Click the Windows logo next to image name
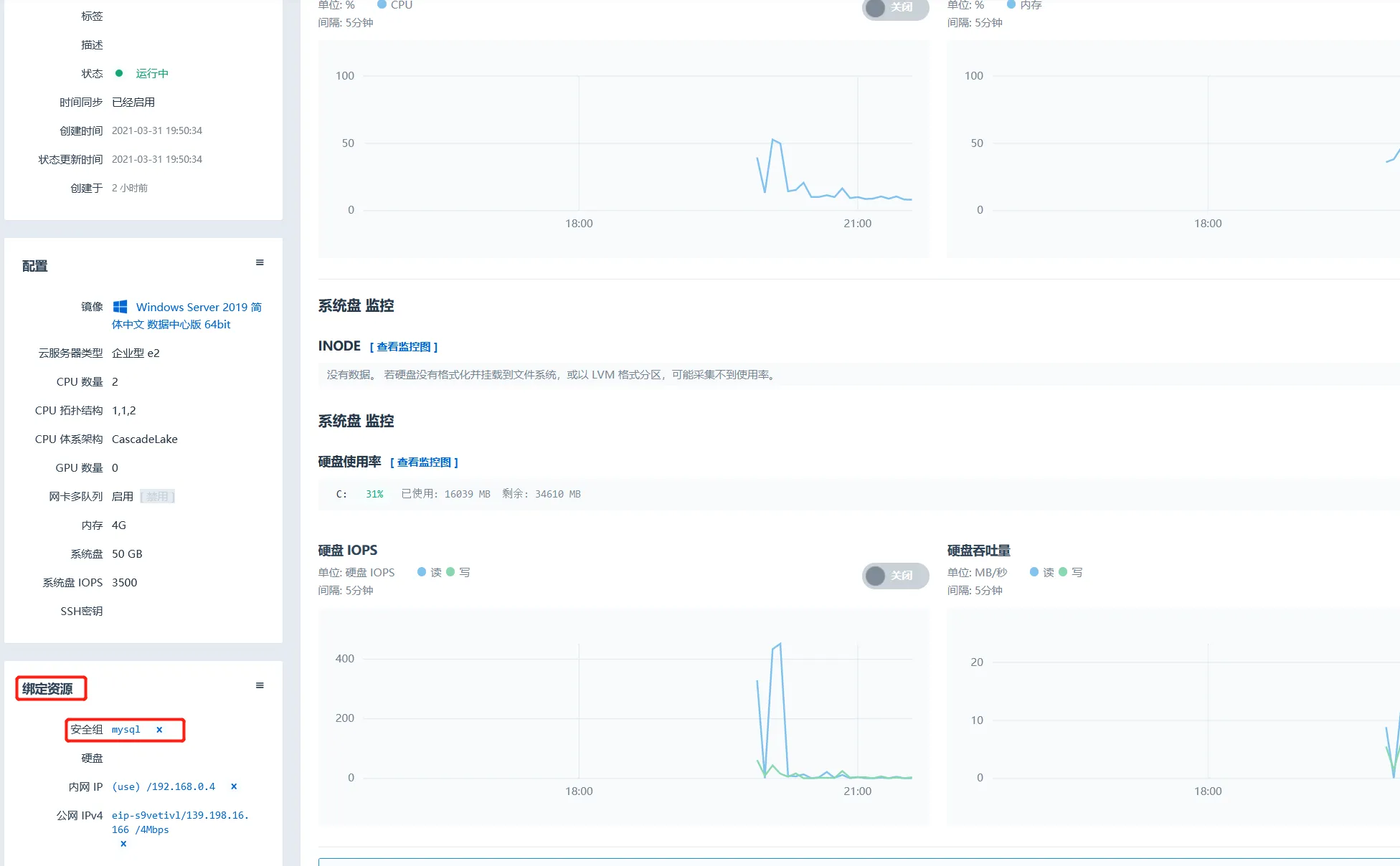The height and width of the screenshot is (866, 1400). pos(120,308)
